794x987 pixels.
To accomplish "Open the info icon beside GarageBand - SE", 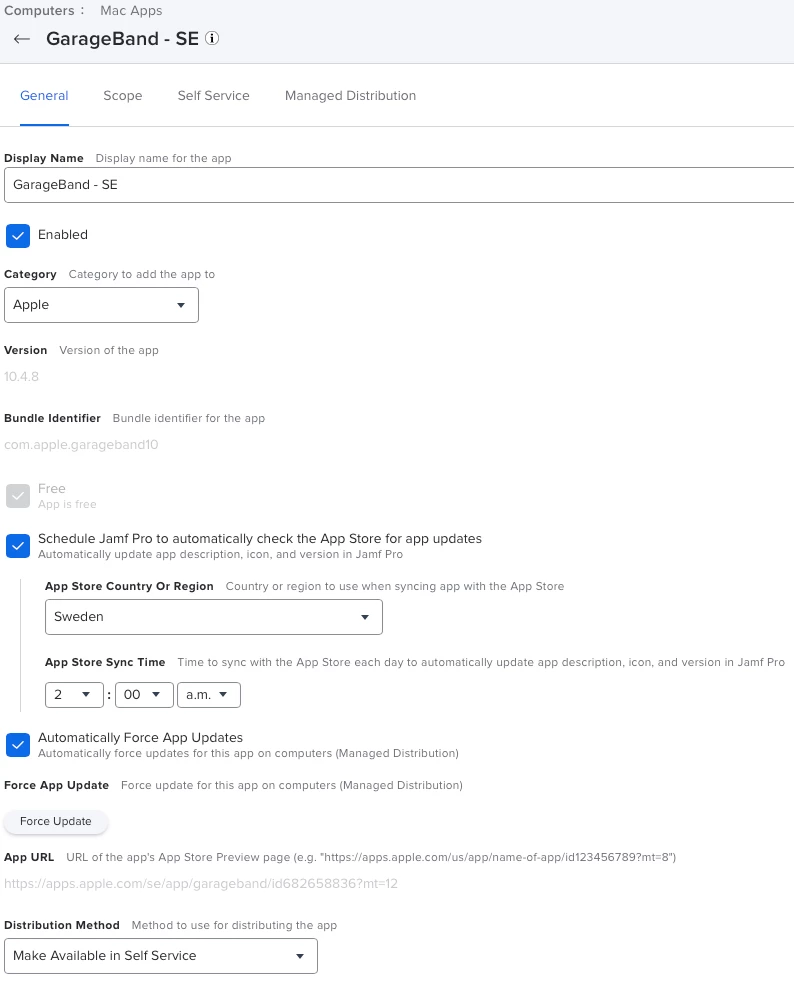I will (212, 38).
